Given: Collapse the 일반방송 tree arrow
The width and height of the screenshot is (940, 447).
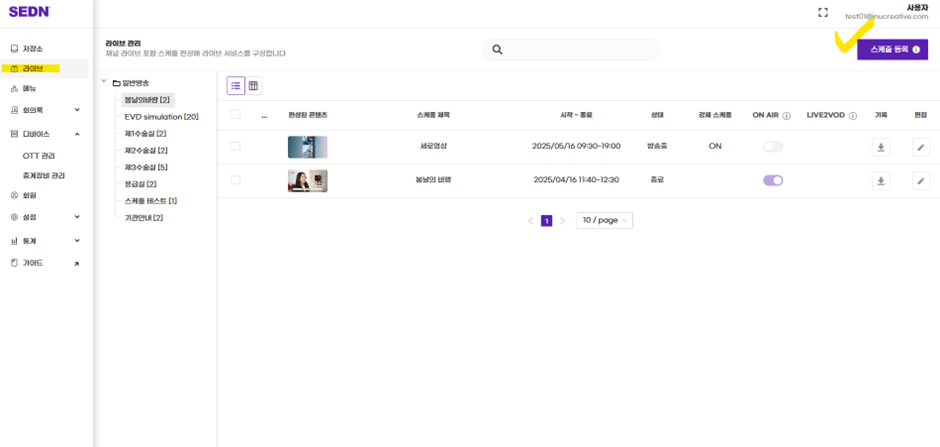Looking at the screenshot, I should tap(104, 81).
